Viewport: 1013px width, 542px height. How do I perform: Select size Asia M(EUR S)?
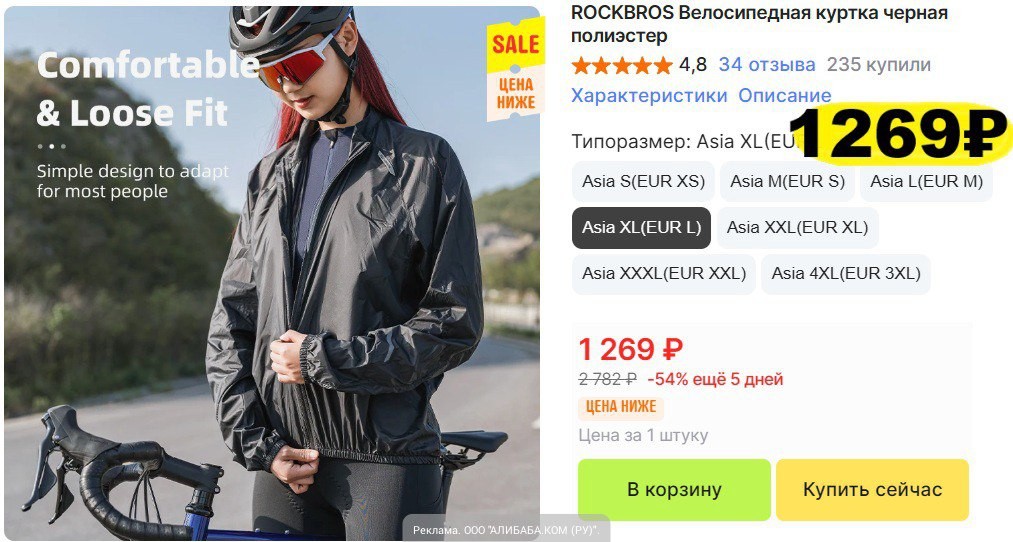pyautogui.click(x=788, y=182)
